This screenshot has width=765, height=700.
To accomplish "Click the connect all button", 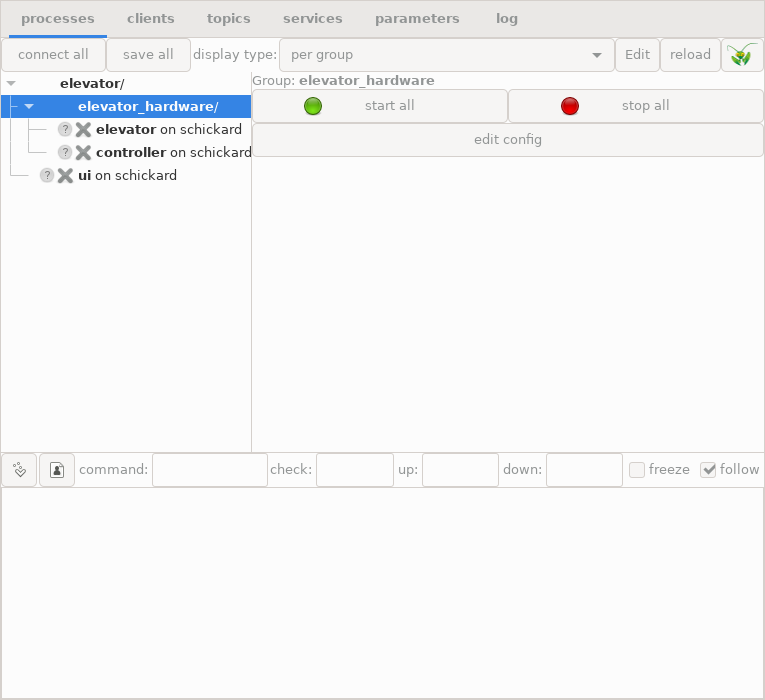I will click(x=53, y=55).
